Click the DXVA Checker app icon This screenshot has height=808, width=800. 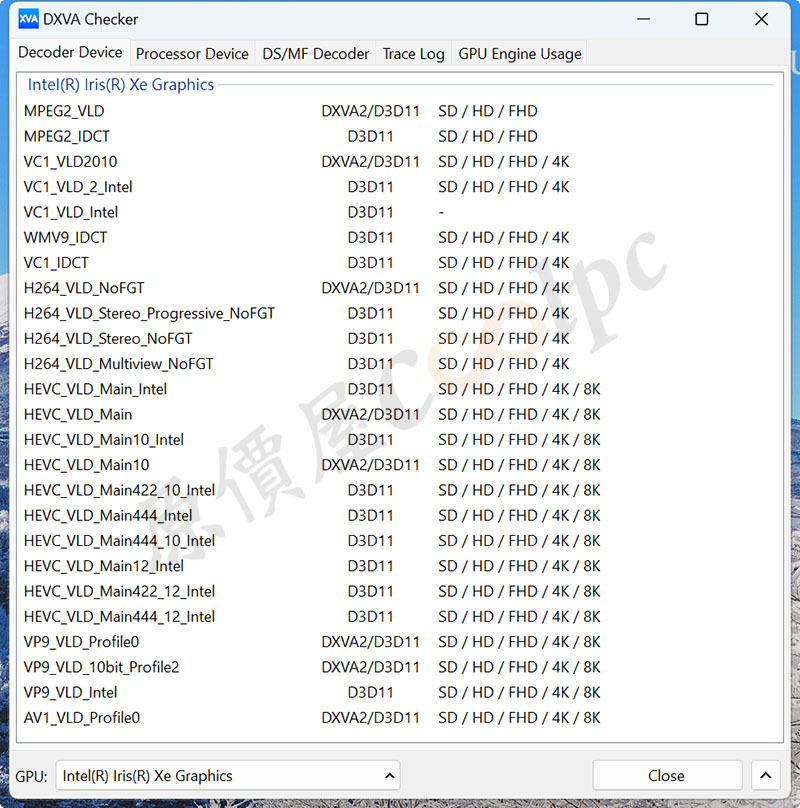[28, 20]
